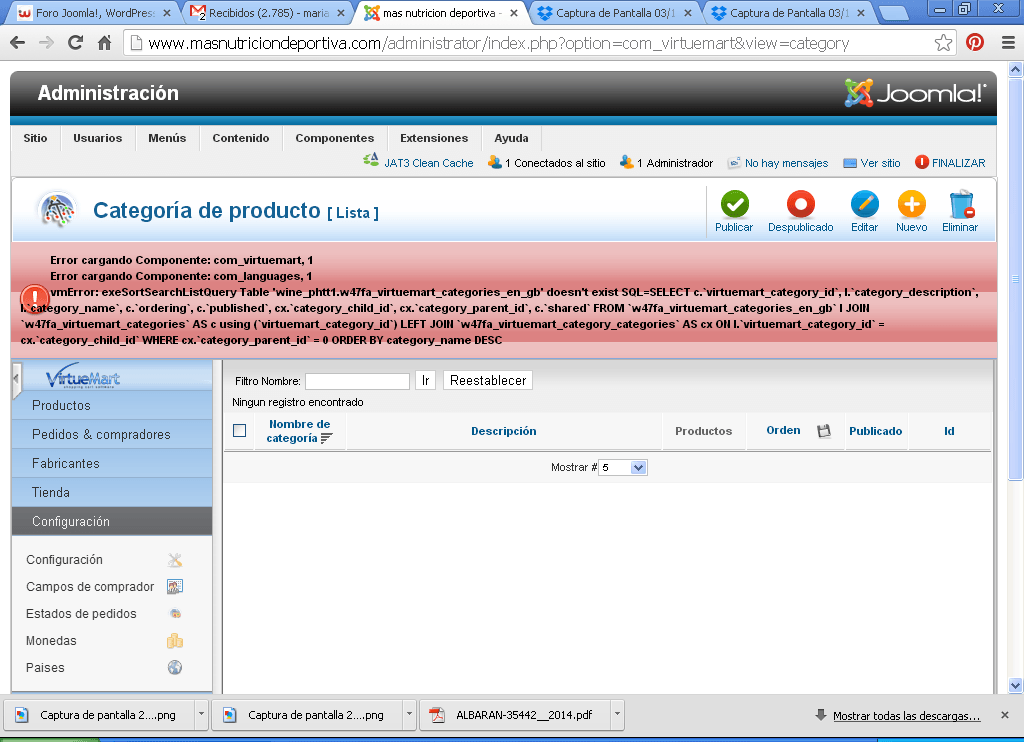This screenshot has height=742, width=1024.
Task: Open dropdown for ALBARAN pdf download
Action: 617,715
